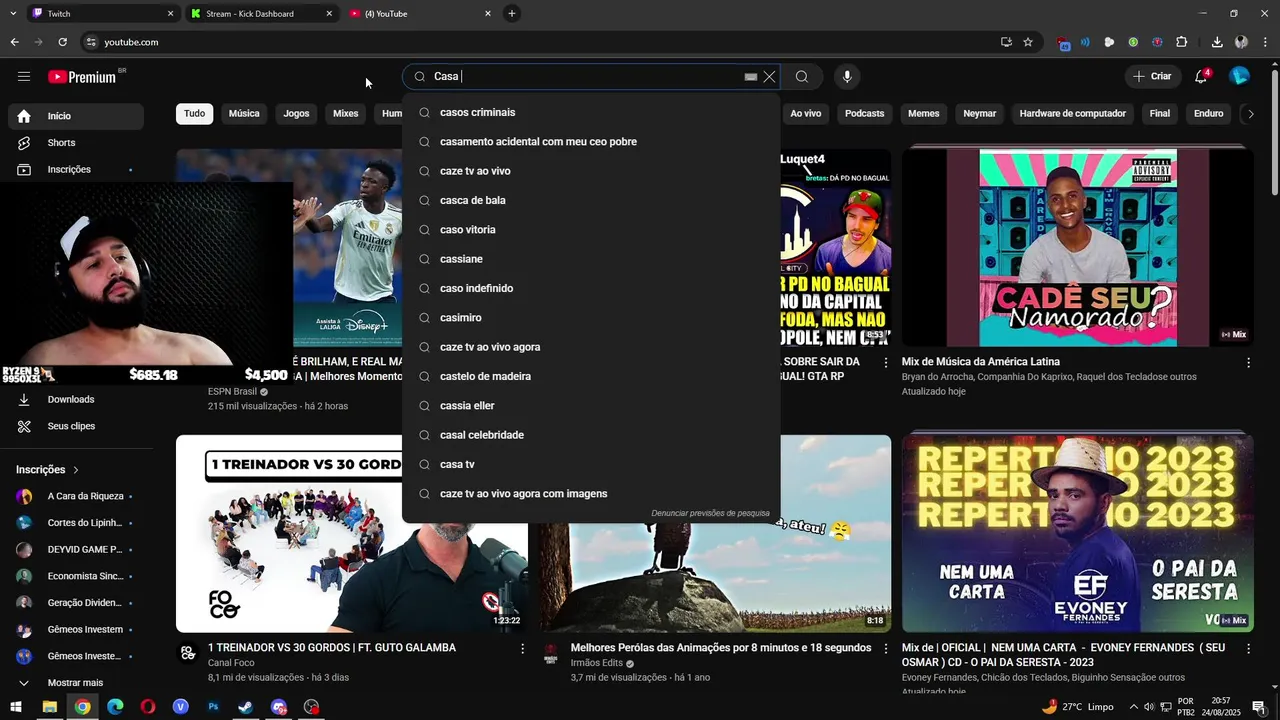The image size is (1280, 720).
Task: Switch to Stream - Kick Dashboard tab
Action: (x=262, y=14)
